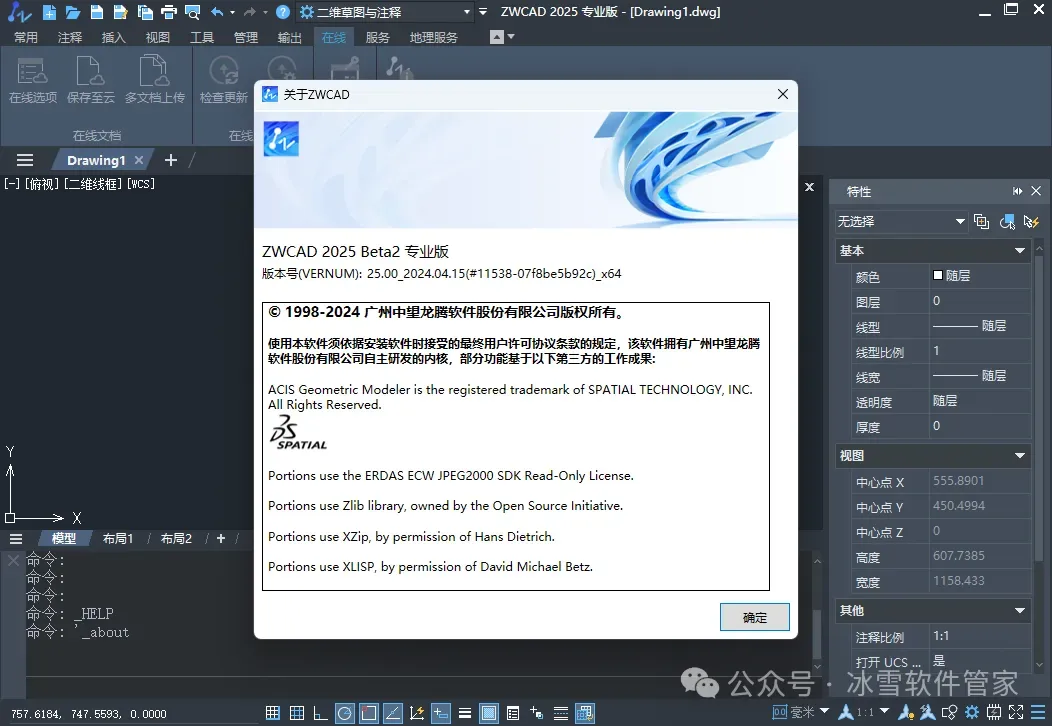Open the undo history dropdown arrow
Viewport: 1052px width, 726px height.
pyautogui.click(x=232, y=12)
